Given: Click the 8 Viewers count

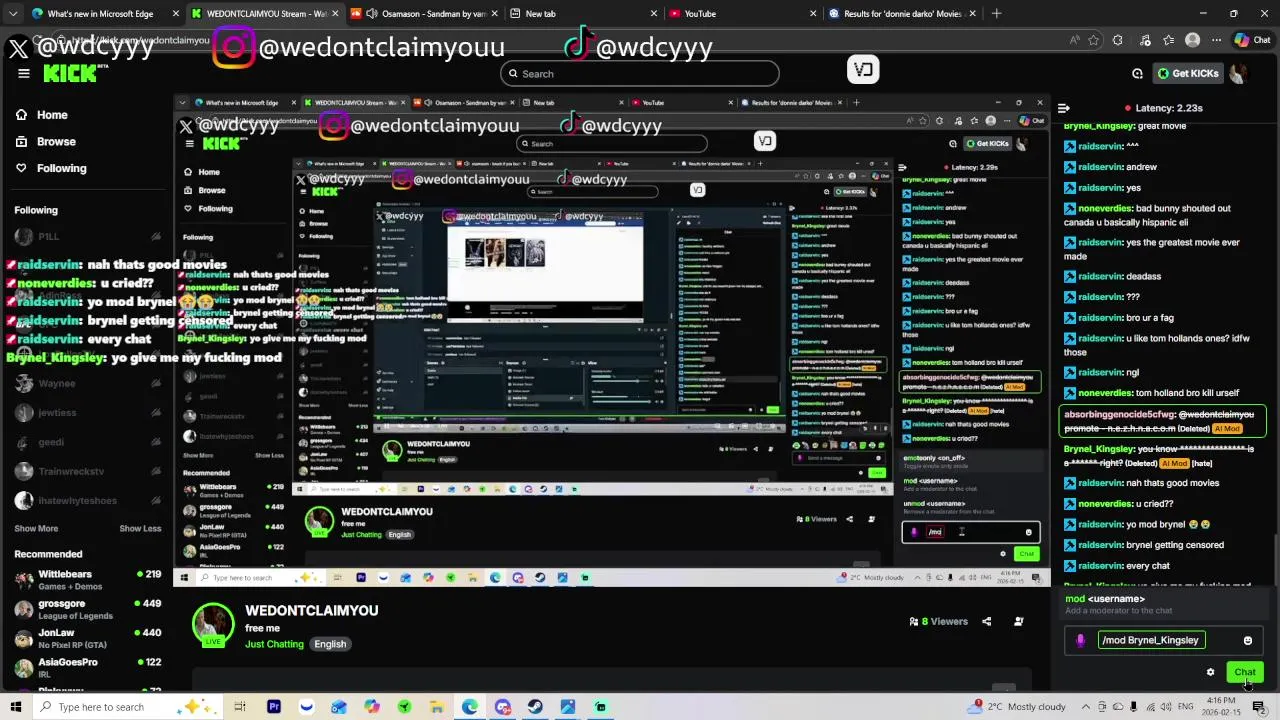Looking at the screenshot, I should [938, 621].
